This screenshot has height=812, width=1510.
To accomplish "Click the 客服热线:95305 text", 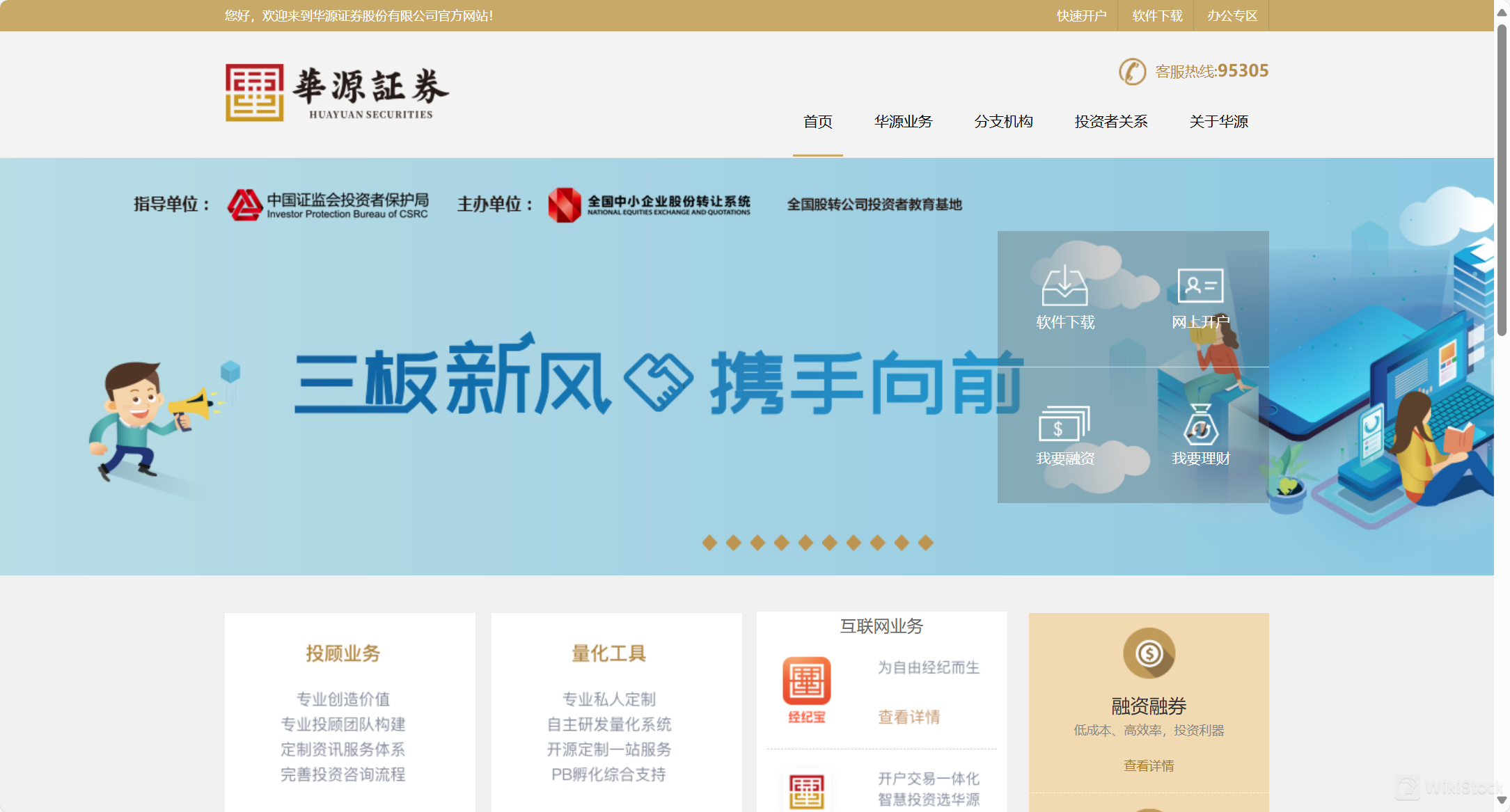I will tap(1212, 71).
